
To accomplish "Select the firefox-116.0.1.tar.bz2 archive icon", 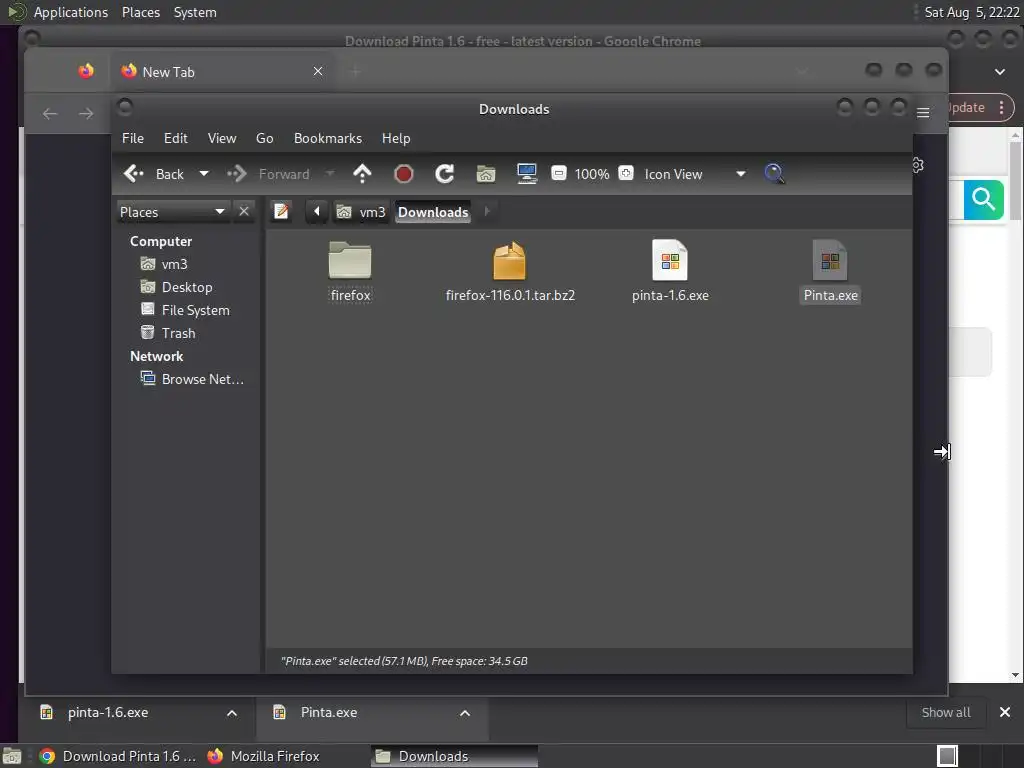I will pos(509,260).
